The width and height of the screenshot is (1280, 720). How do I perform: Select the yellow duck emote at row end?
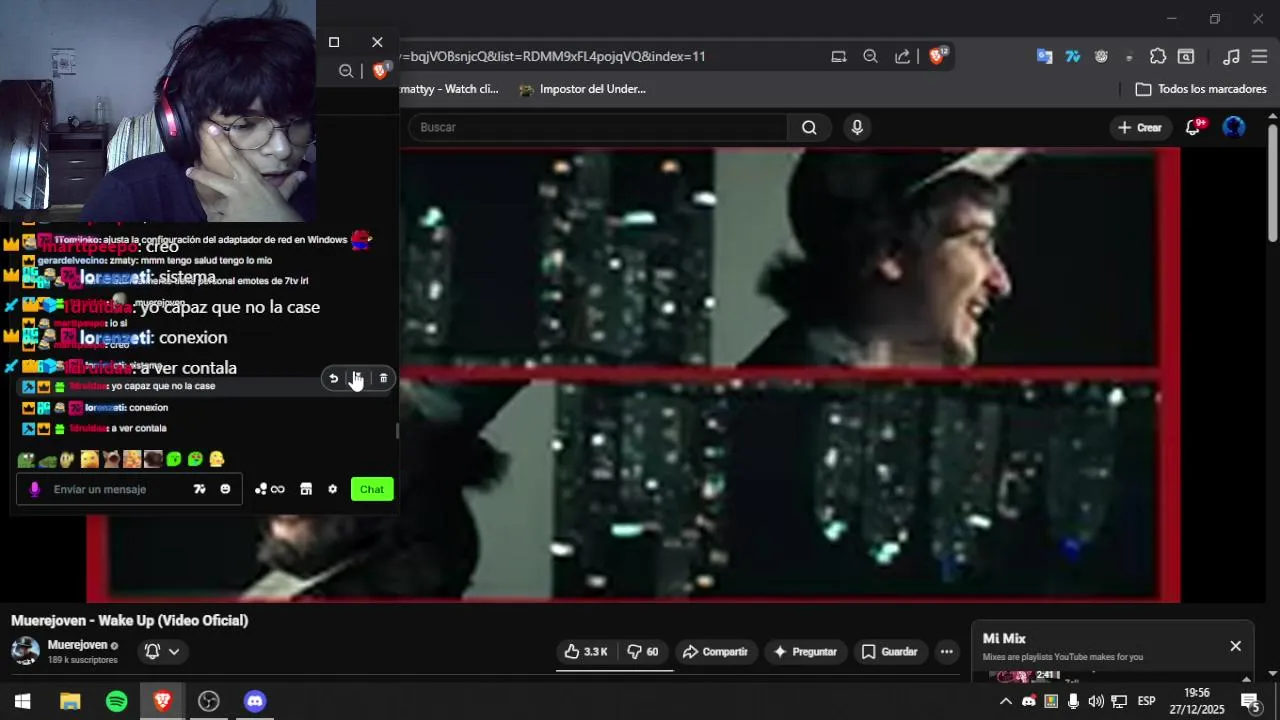pos(216,460)
